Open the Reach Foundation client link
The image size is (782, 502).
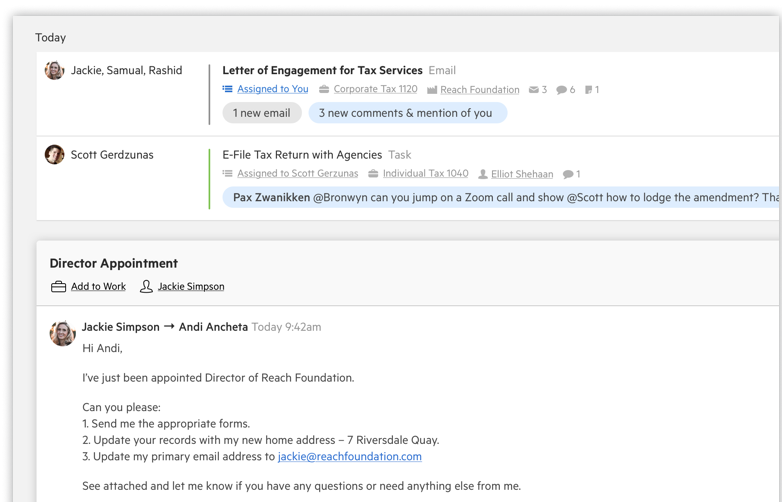[x=479, y=90]
